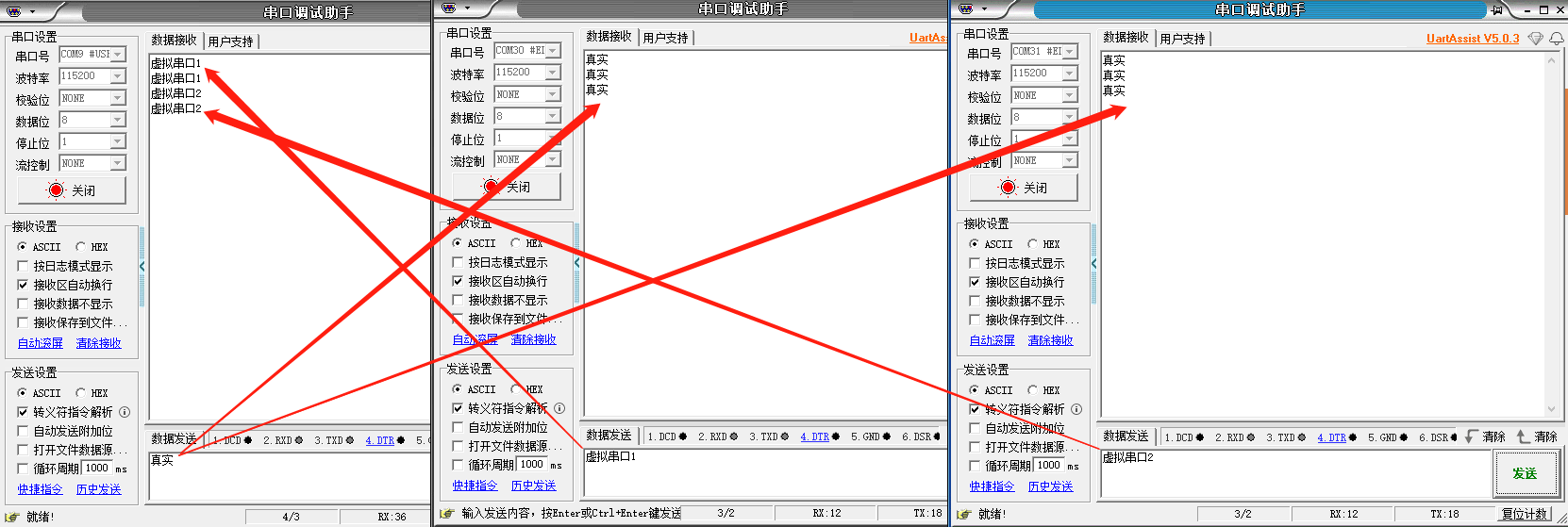Switch to 用户支持 tab in left window

230,41
